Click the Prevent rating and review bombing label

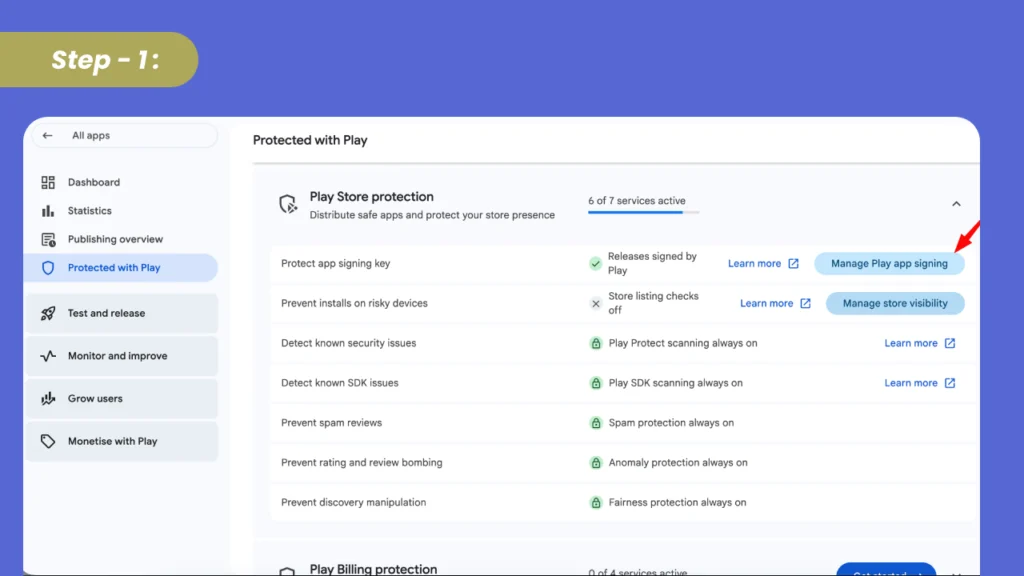[x=361, y=463]
